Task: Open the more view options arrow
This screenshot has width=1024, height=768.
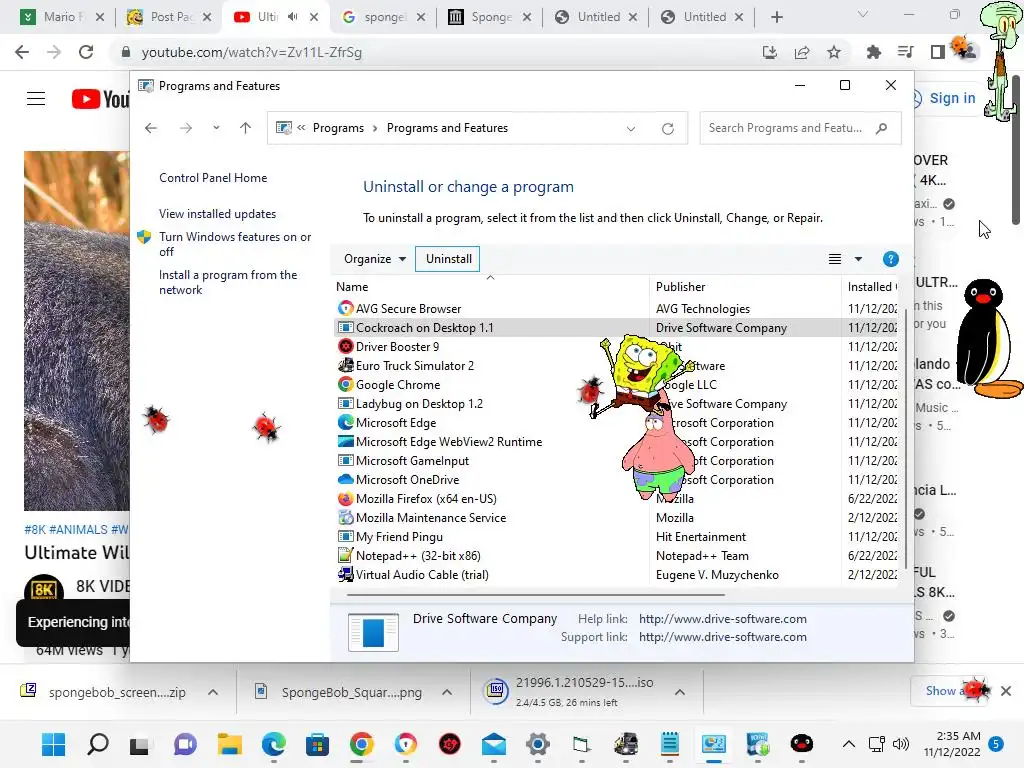Action: click(x=858, y=259)
